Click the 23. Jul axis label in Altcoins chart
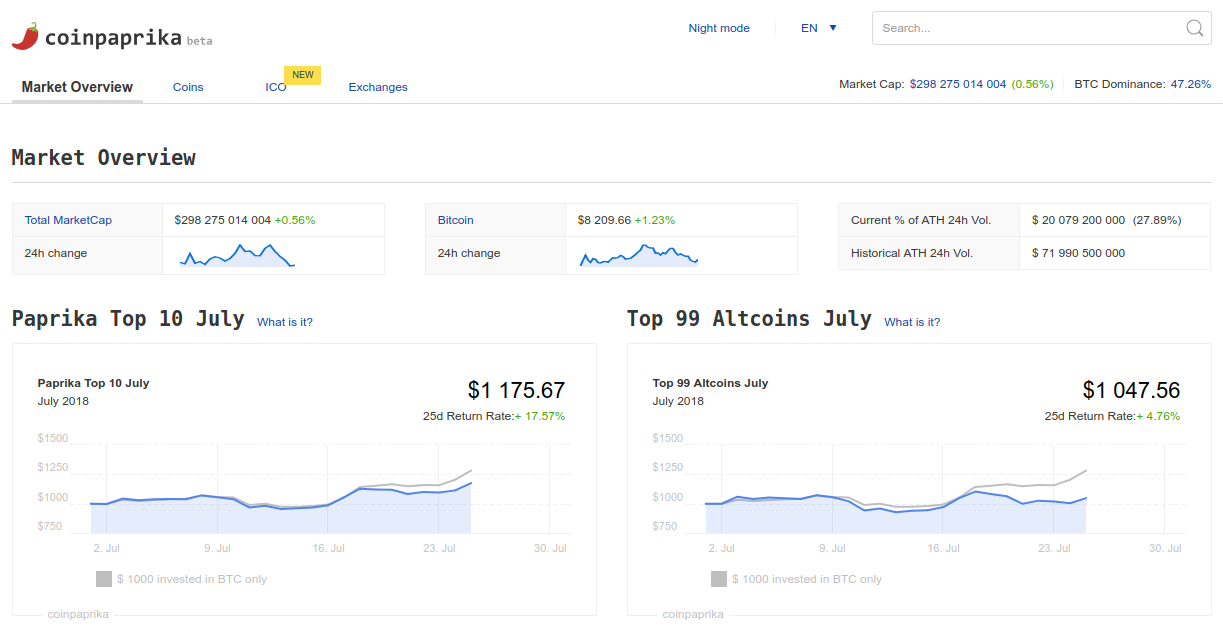 [1054, 548]
